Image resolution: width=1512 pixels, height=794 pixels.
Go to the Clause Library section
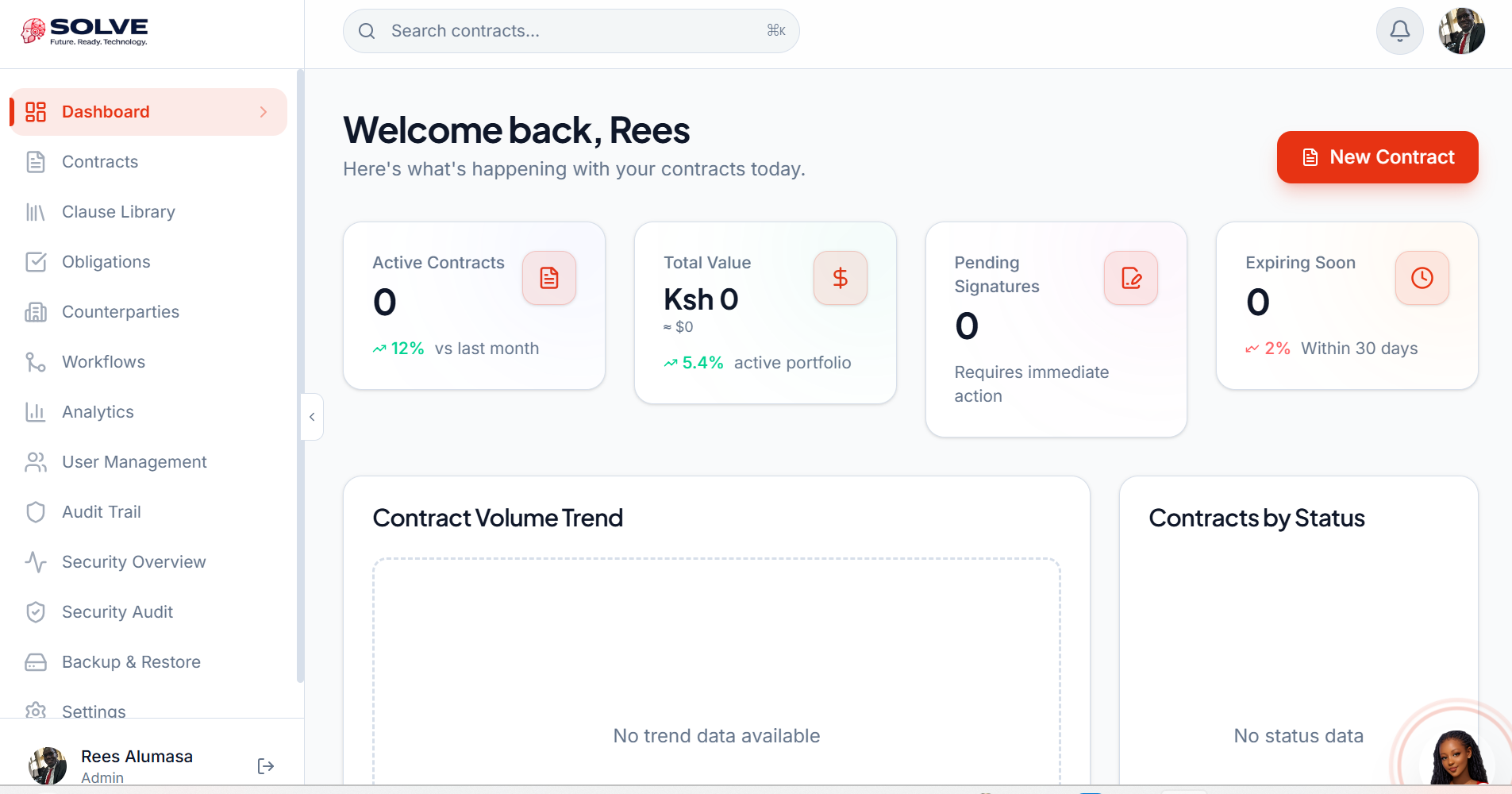point(118,212)
